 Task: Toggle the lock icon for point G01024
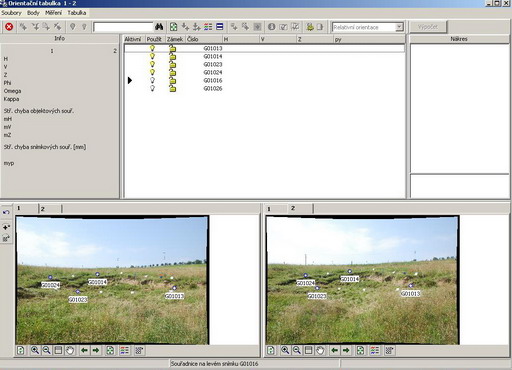[x=172, y=72]
